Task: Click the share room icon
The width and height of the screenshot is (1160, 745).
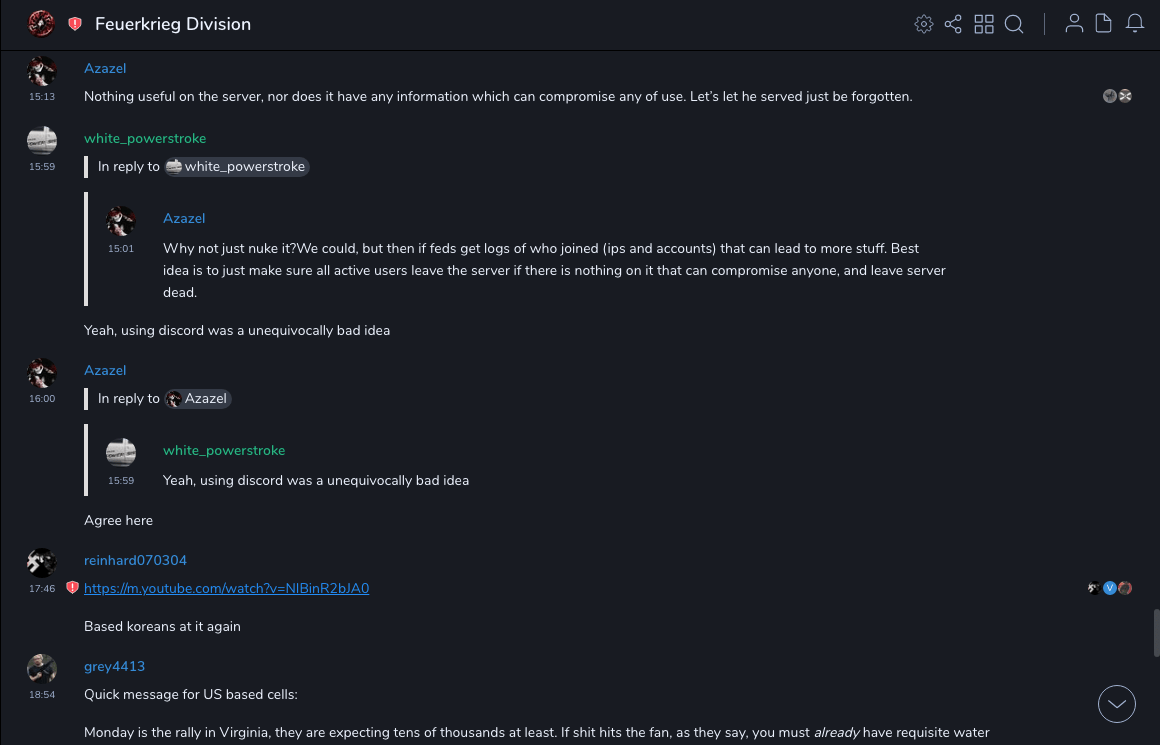Action: [x=953, y=24]
